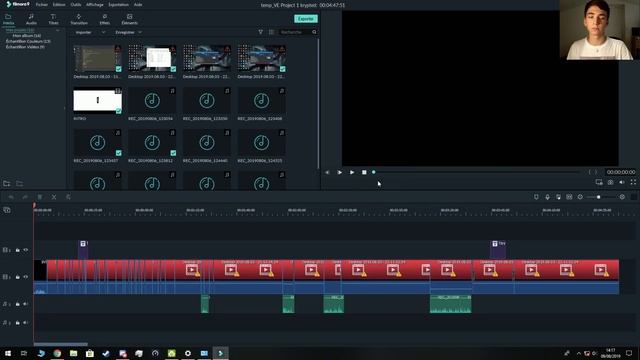Delete the selected media folder
The height and width of the screenshot is (360, 640).
[x=19, y=184]
